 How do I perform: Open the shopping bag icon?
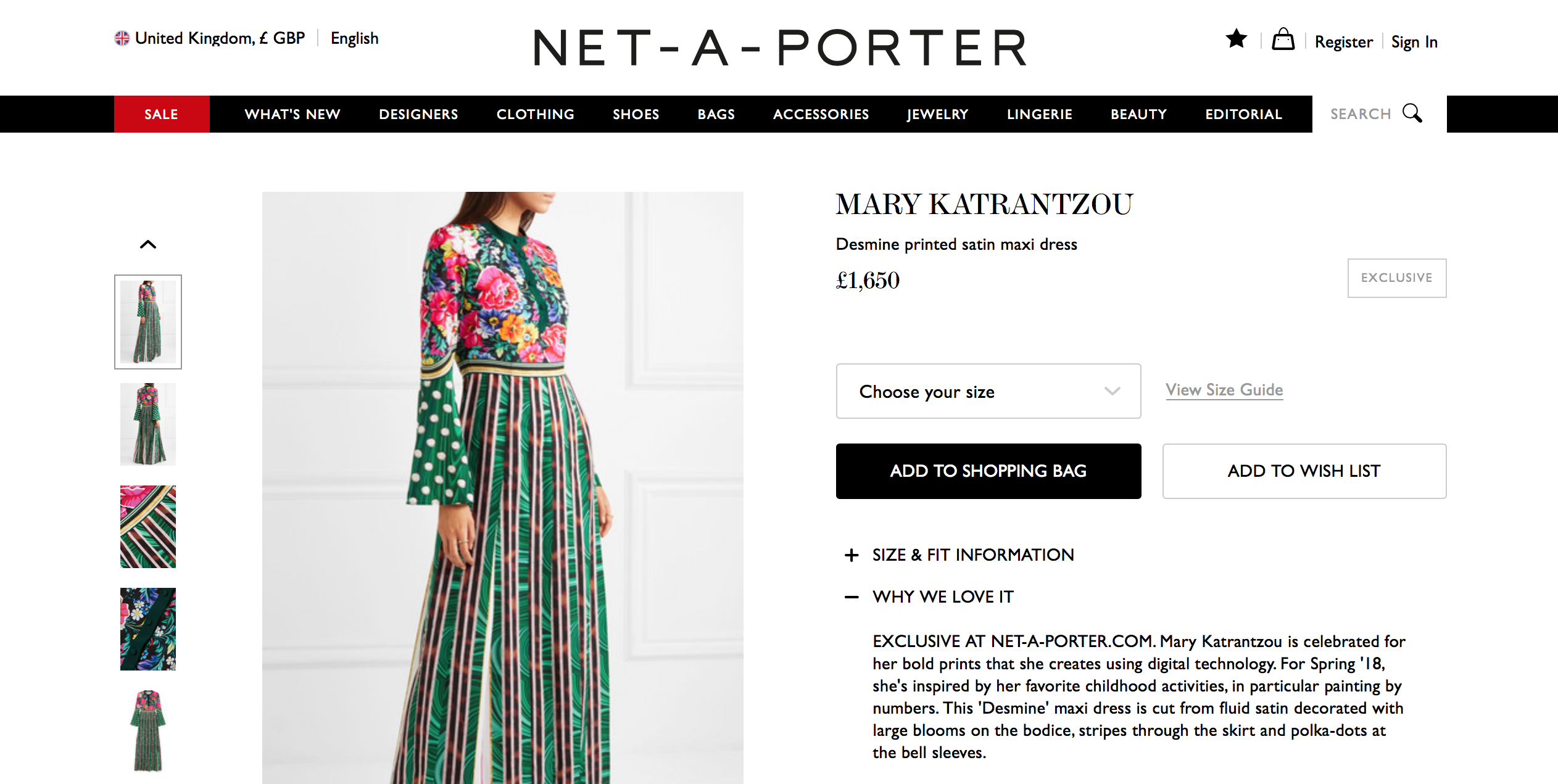(1283, 40)
